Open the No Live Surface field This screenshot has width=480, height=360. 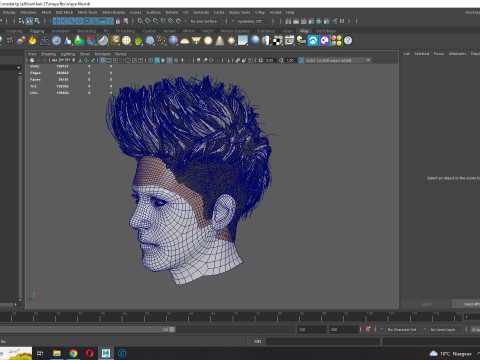(204, 21)
